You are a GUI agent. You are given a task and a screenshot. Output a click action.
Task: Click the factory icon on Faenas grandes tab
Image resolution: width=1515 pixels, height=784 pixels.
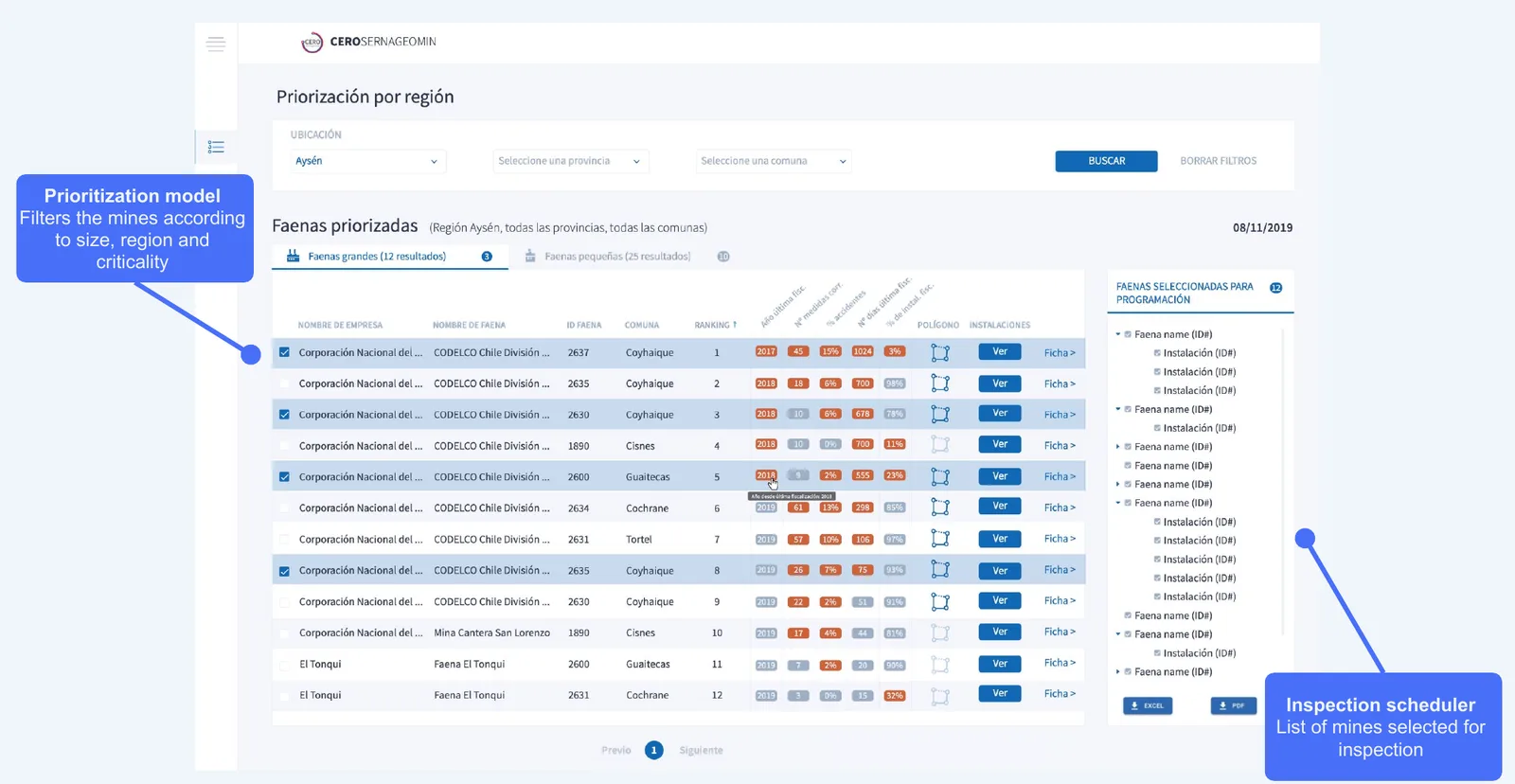pyautogui.click(x=294, y=256)
